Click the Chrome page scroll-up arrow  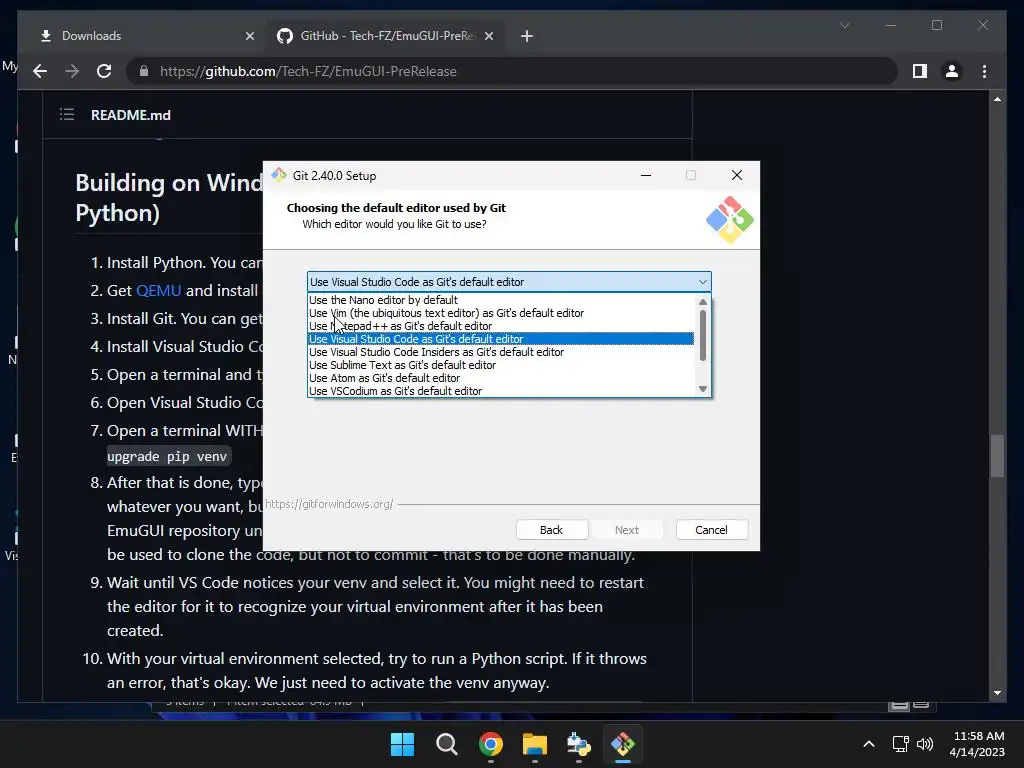[997, 99]
